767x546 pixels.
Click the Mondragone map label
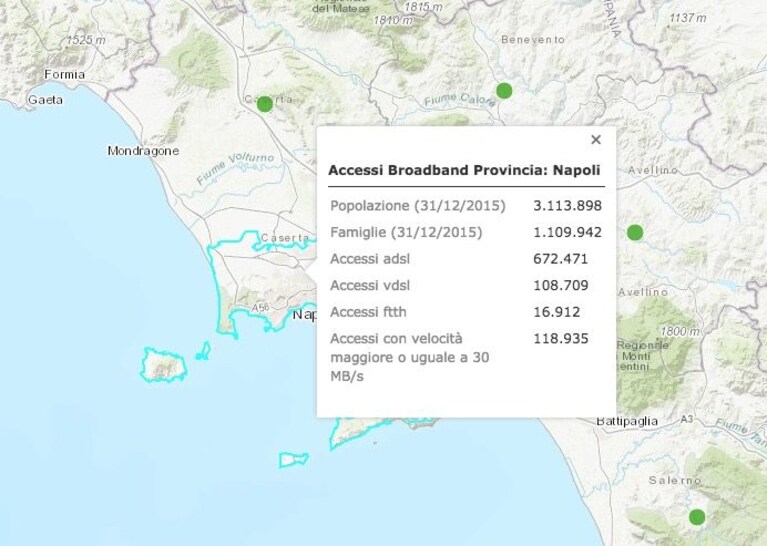(143, 151)
